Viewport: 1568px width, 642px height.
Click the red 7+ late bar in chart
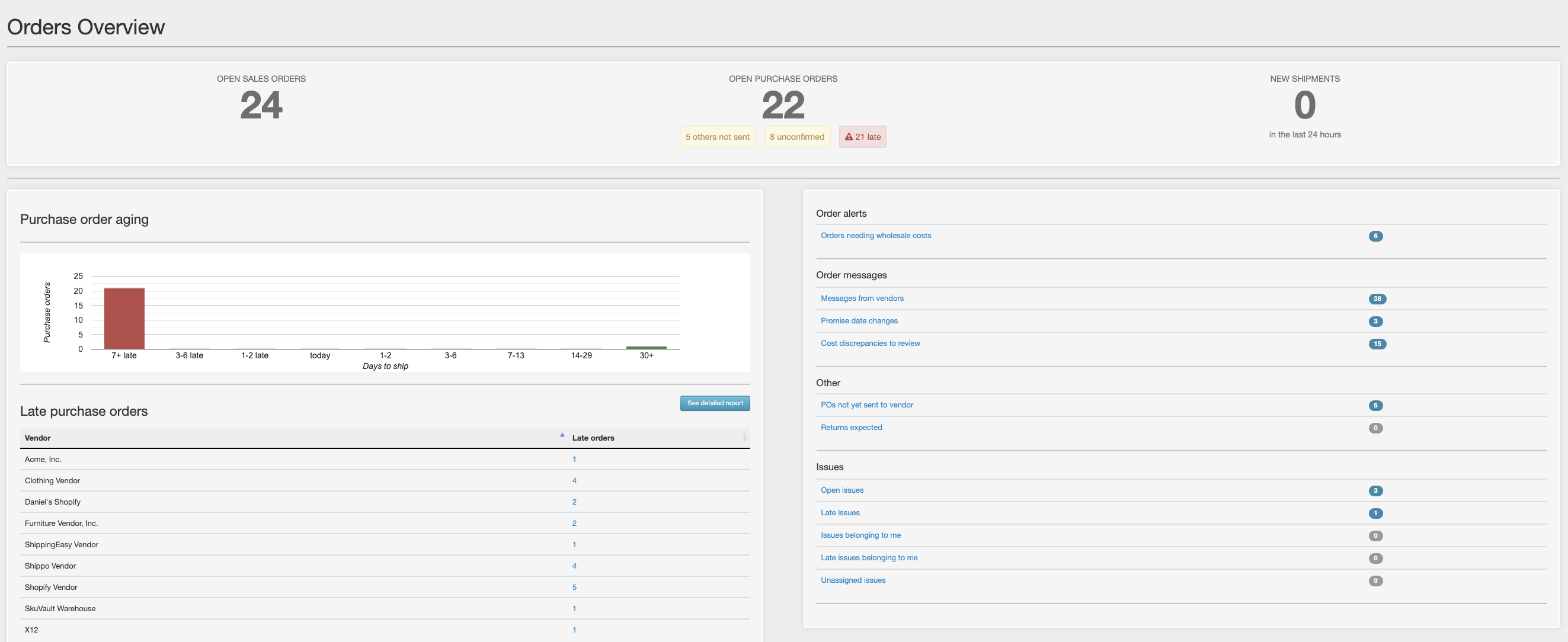point(124,318)
